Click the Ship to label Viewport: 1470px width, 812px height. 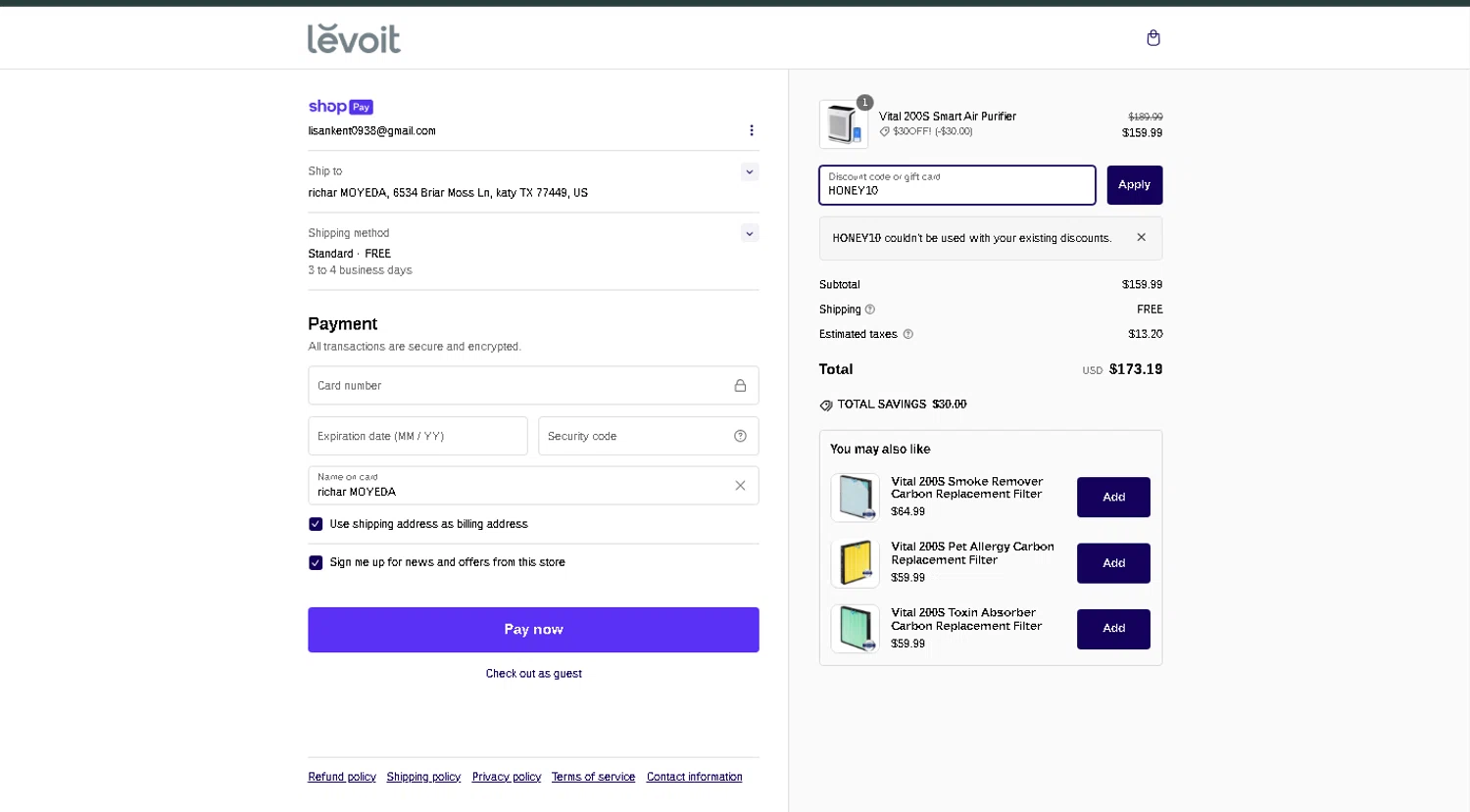324,171
